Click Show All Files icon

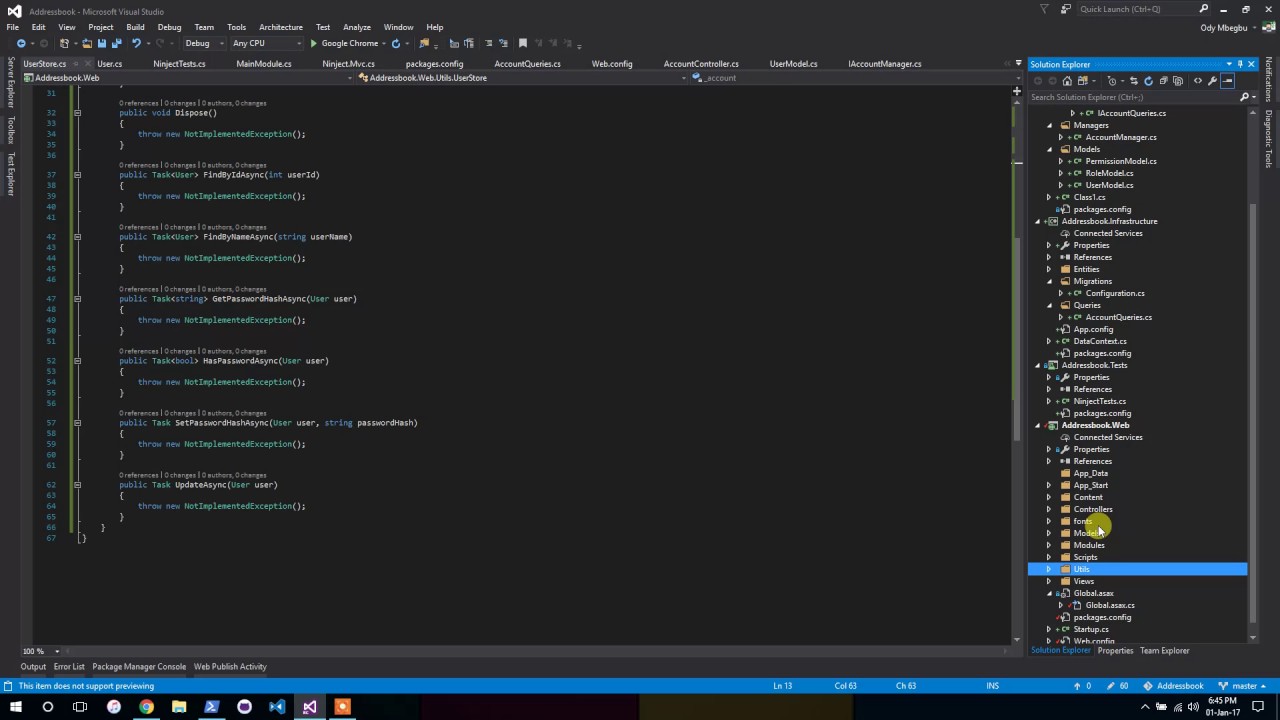tap(1178, 81)
